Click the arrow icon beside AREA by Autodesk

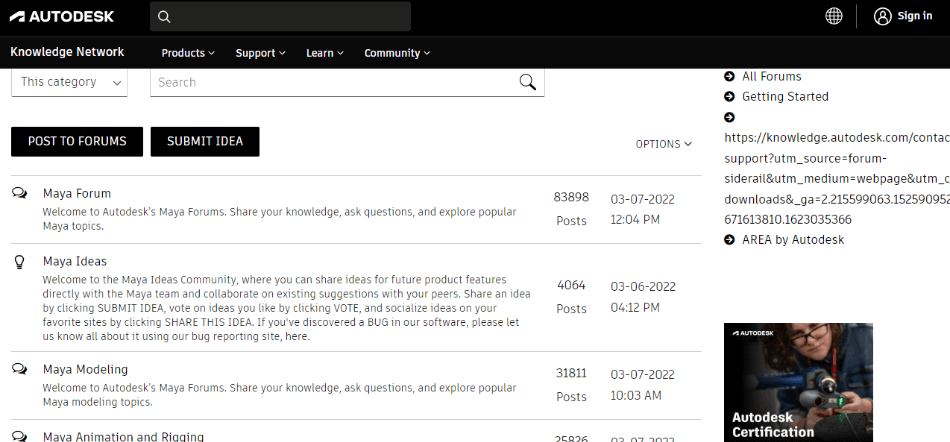click(x=729, y=240)
